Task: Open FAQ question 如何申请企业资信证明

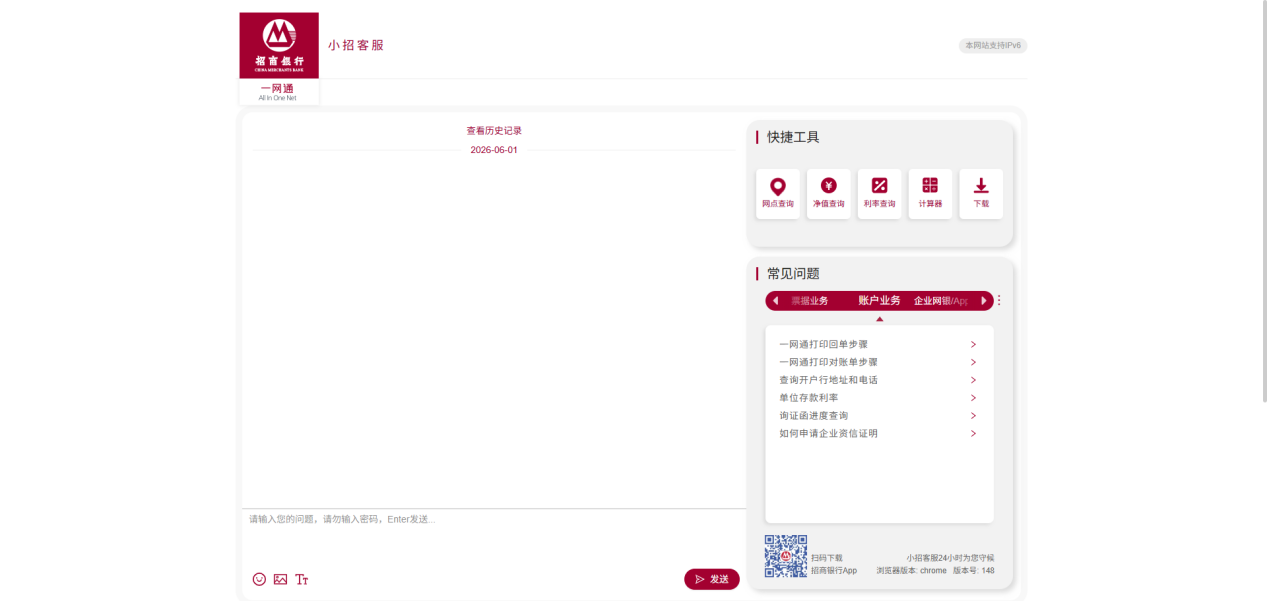Action: [828, 434]
